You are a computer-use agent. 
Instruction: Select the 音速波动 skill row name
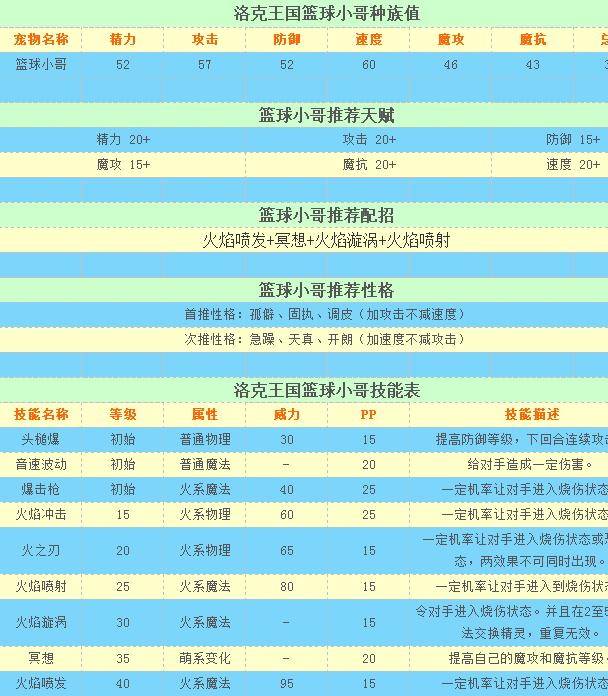click(x=41, y=464)
